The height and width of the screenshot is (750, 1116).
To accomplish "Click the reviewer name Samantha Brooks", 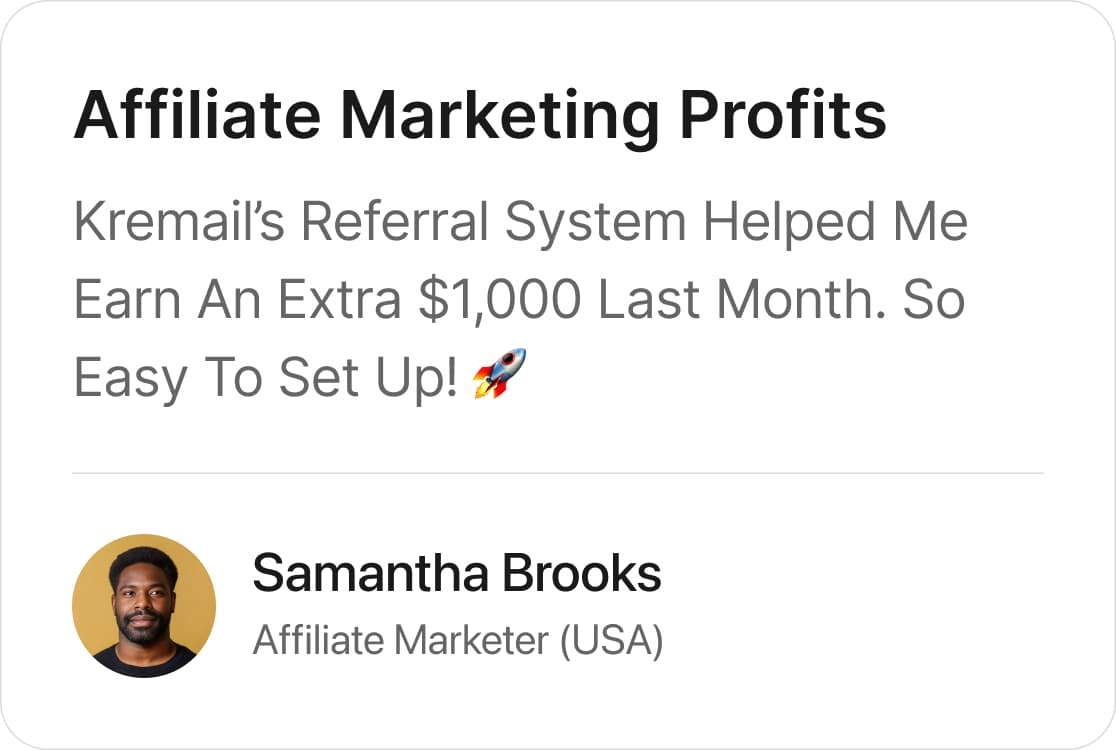I will 457,574.
